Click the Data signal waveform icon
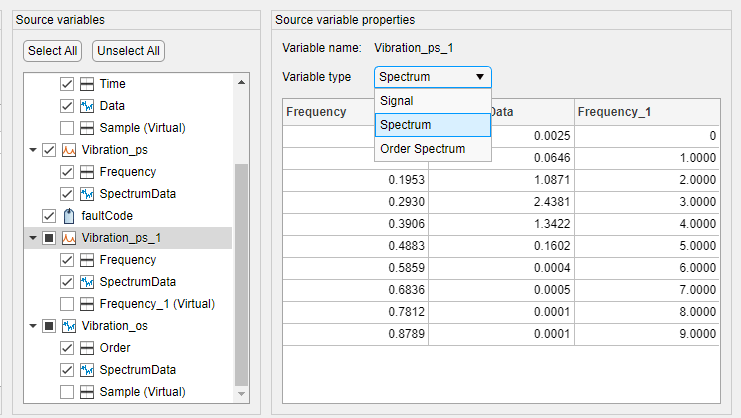741x418 pixels. click(x=87, y=106)
